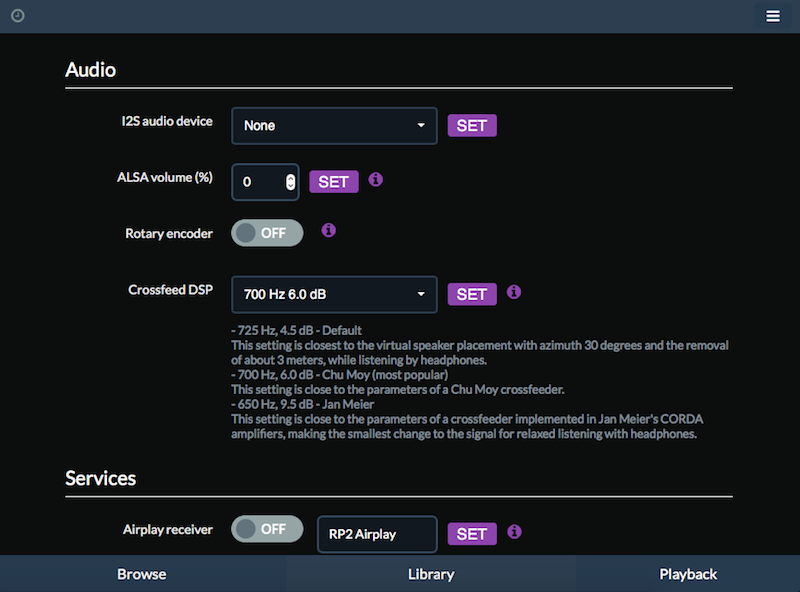800x592 pixels.
Task: Click the 'I2S audio device' label
Action: click(167, 121)
